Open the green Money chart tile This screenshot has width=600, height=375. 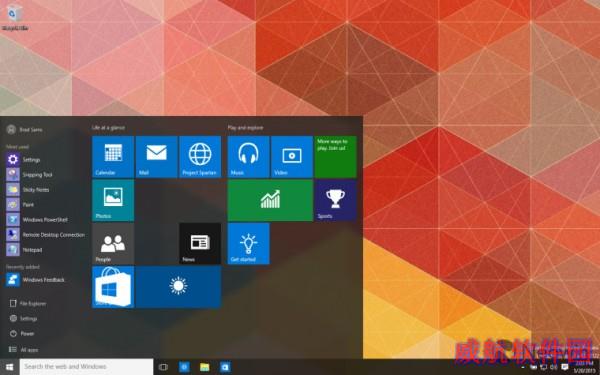270,200
